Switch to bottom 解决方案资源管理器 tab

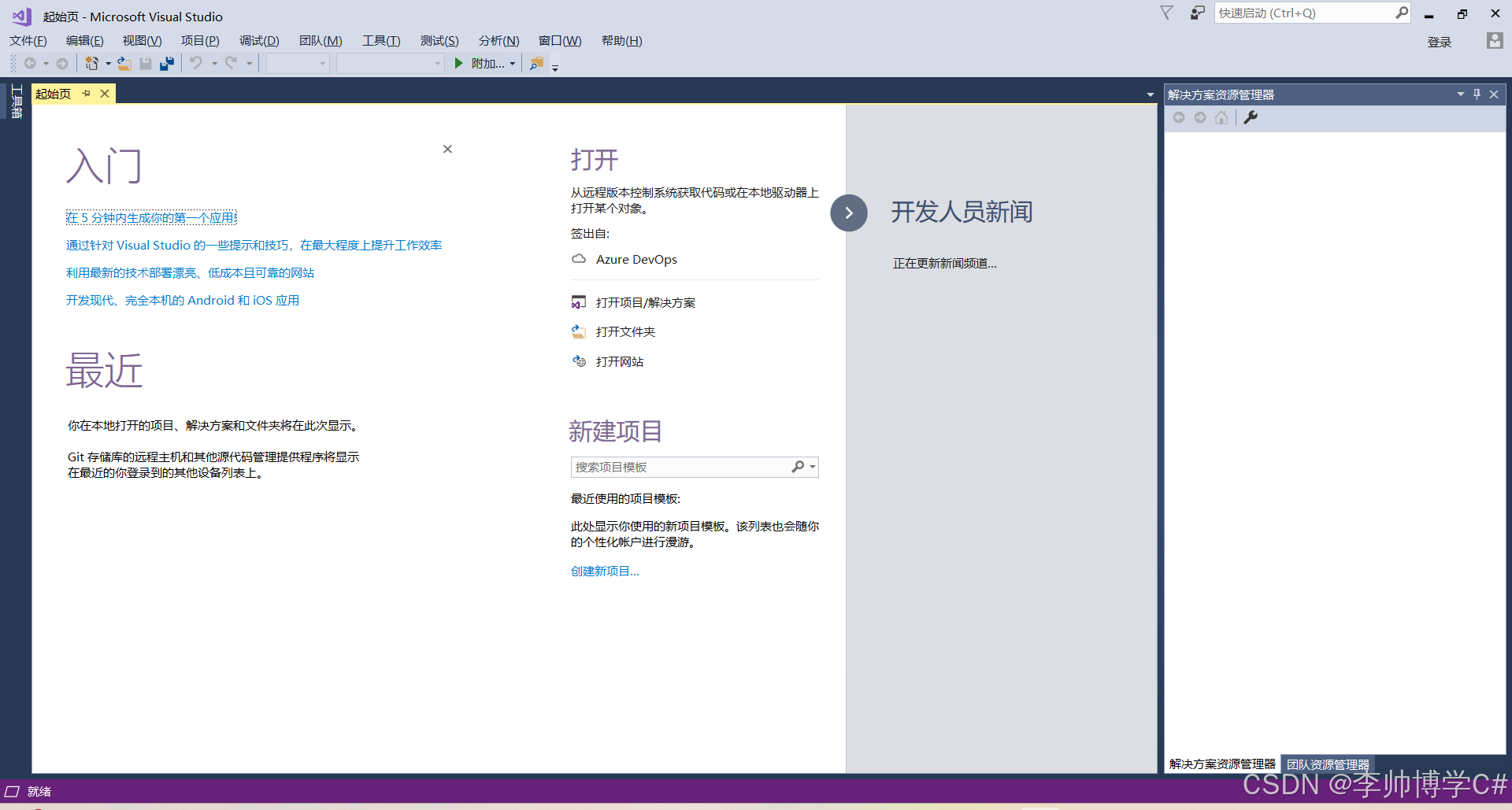1222,764
